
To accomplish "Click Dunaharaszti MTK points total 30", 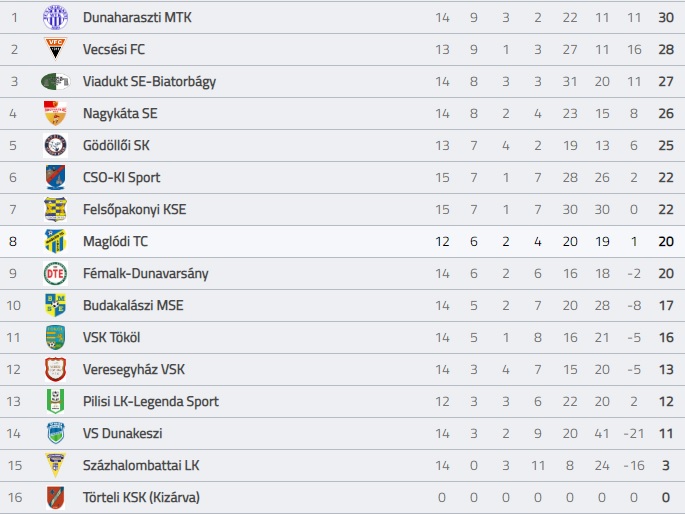I will coord(666,17).
